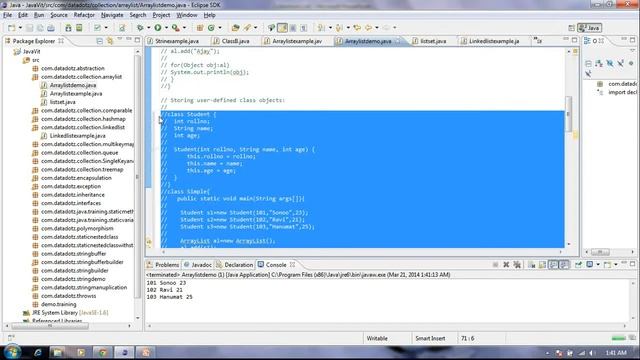The width and height of the screenshot is (640, 360).
Task: Select Linkedlistexample.java in Package Explorer
Action: (77, 136)
